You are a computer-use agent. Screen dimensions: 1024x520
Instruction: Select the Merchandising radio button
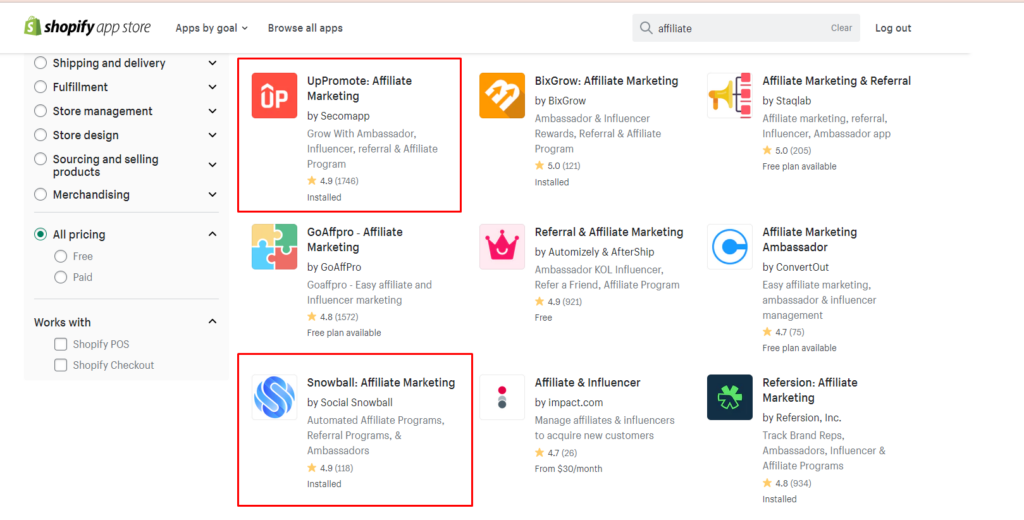click(x=40, y=195)
